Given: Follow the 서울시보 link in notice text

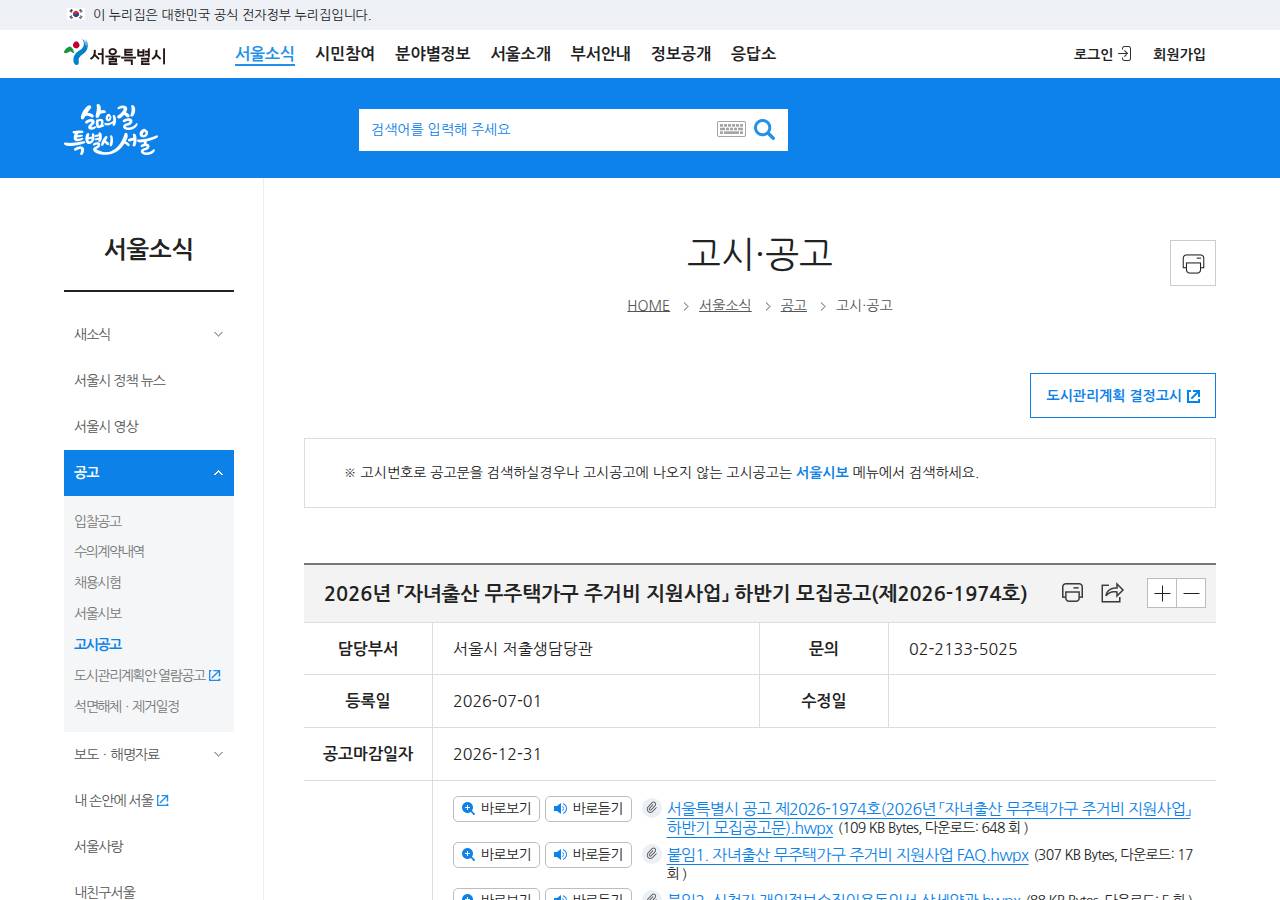Looking at the screenshot, I should 822,473.
